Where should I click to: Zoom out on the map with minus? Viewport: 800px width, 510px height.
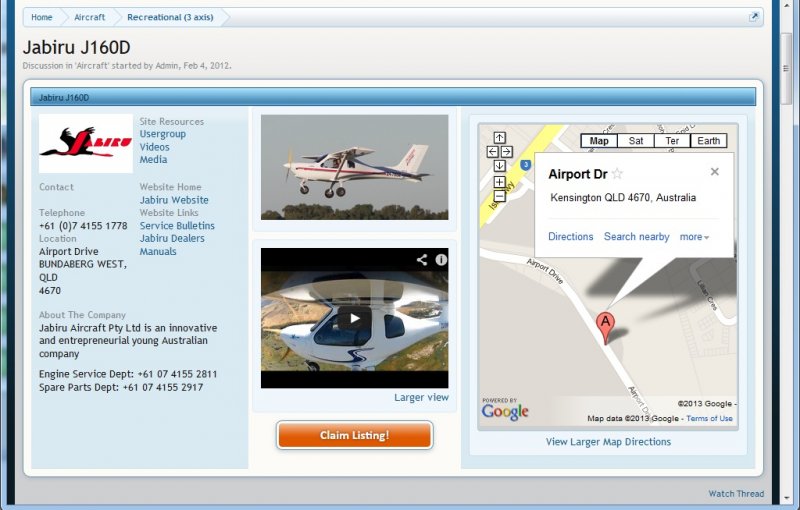[x=499, y=196]
